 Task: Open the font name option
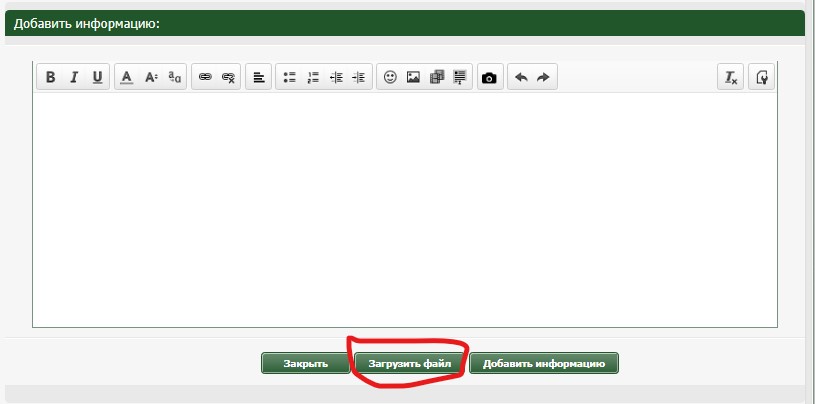pos(175,77)
